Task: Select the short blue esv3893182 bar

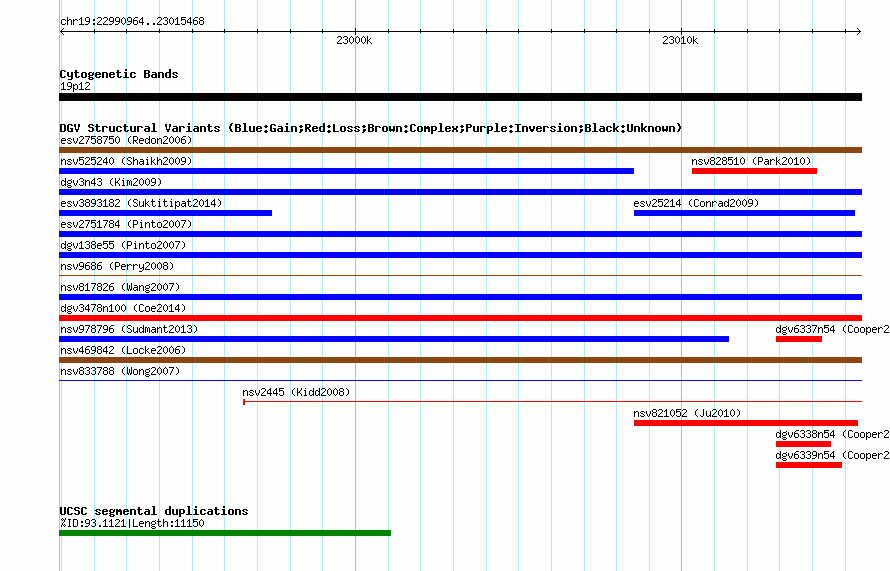Action: point(165,213)
